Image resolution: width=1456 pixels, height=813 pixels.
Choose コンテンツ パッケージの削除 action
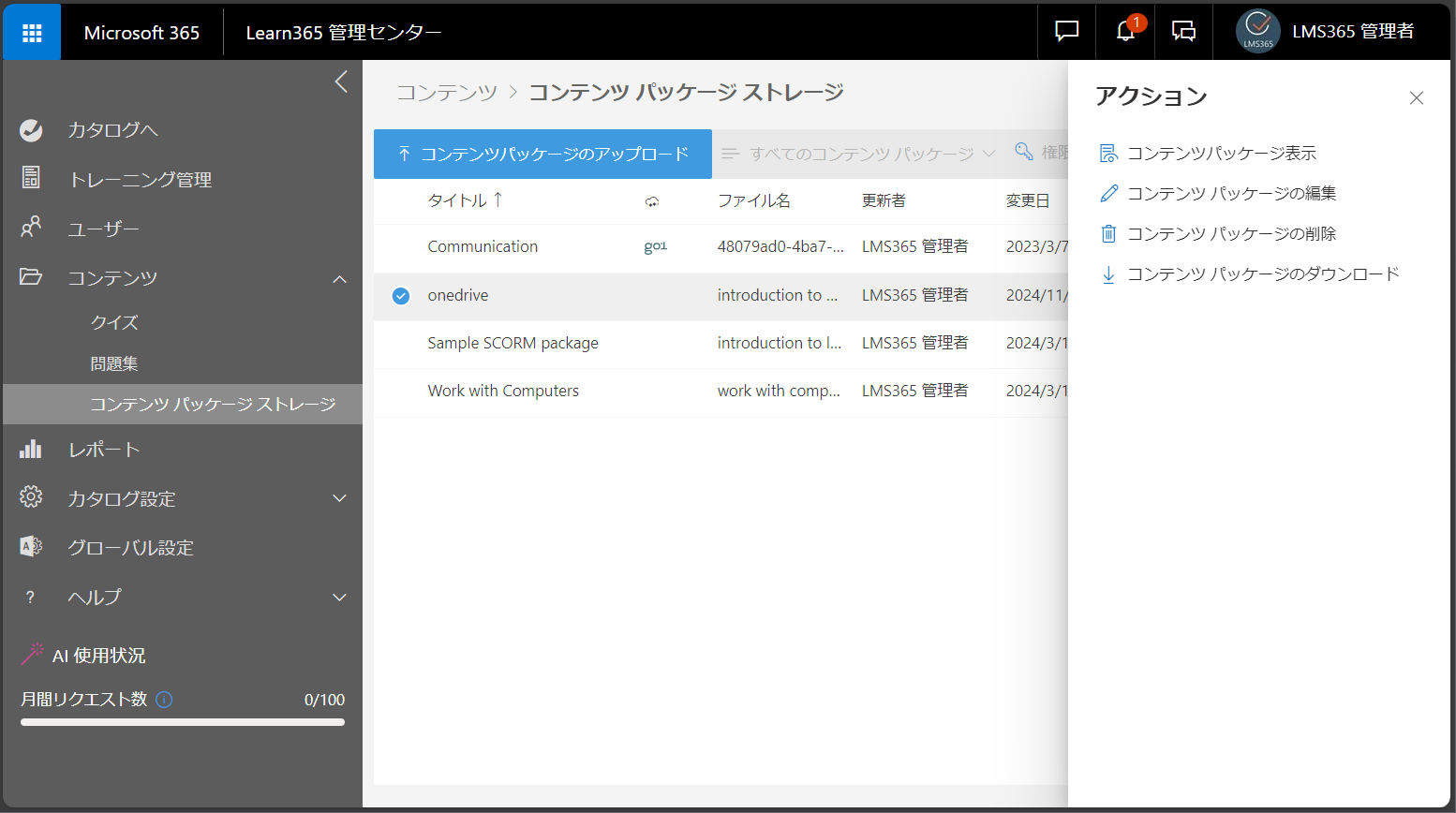click(x=1231, y=234)
